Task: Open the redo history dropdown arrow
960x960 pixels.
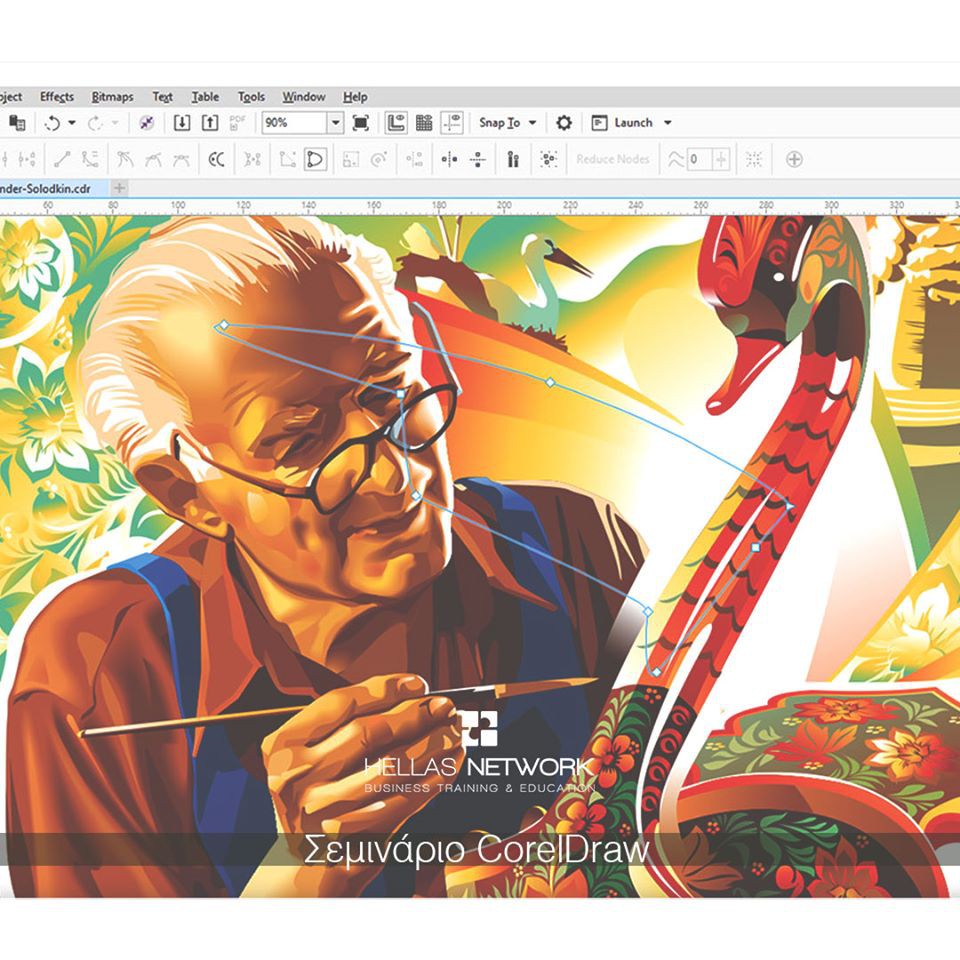Action: (114, 123)
